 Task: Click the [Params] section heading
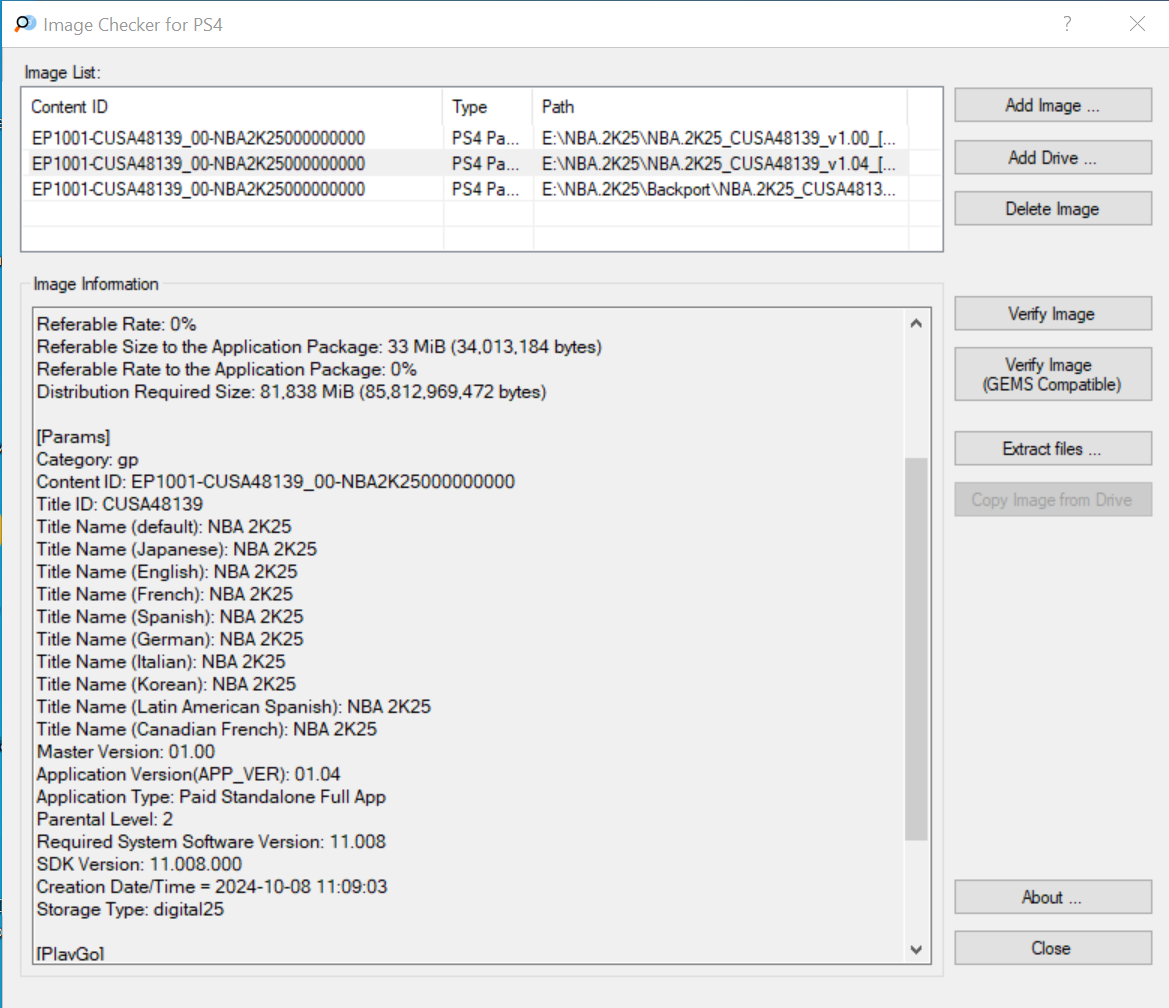pos(74,436)
